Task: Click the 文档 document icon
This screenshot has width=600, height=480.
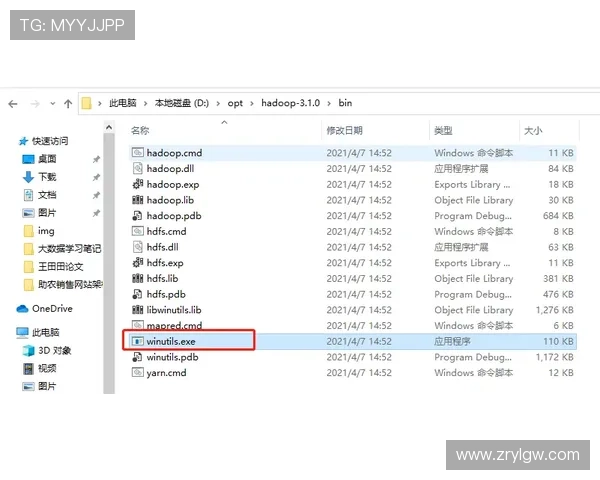Action: [x=28, y=195]
